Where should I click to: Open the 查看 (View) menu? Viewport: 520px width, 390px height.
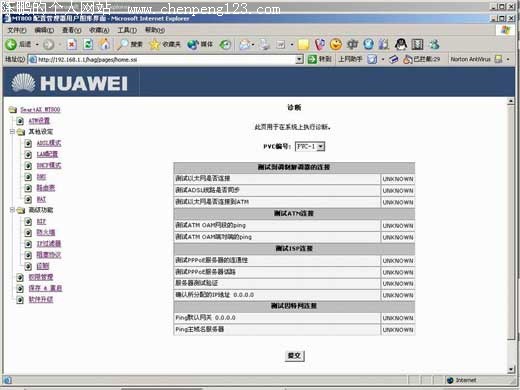point(71,30)
